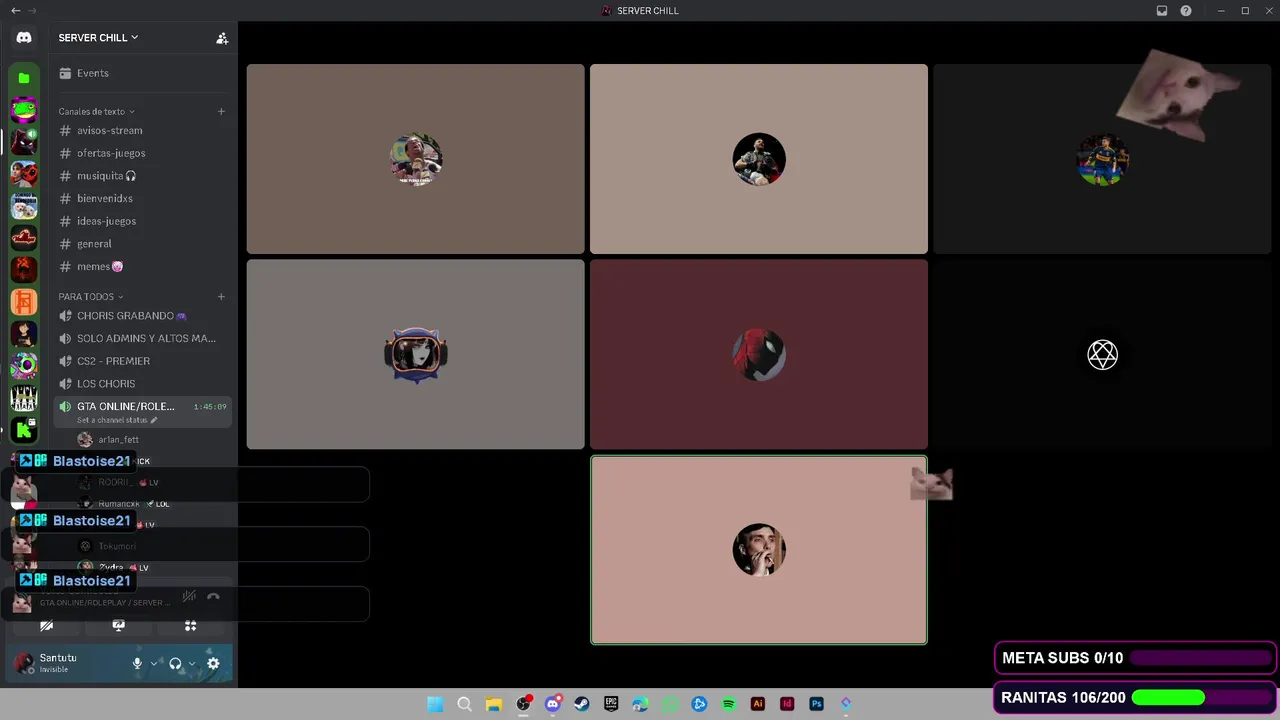Open the Inbox icon in the title bar
This screenshot has height=720, width=1280.
click(1162, 11)
